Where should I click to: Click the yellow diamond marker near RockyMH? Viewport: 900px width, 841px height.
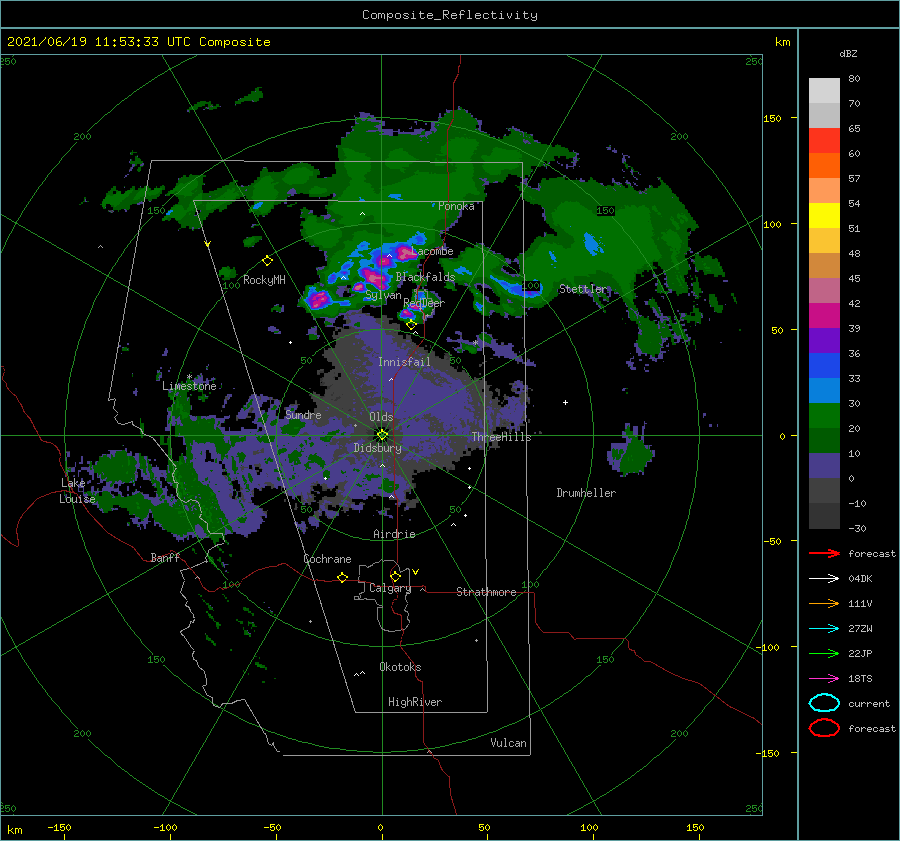coord(267,261)
